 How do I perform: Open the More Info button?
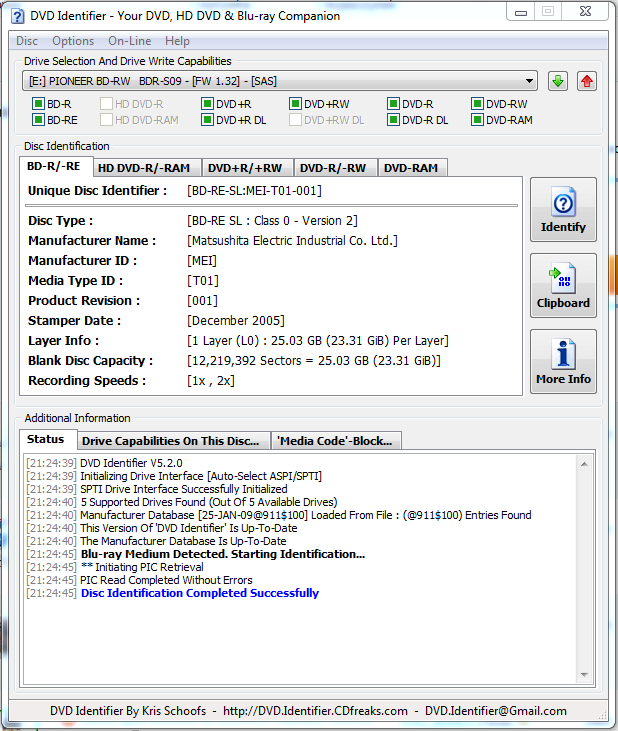tap(563, 361)
